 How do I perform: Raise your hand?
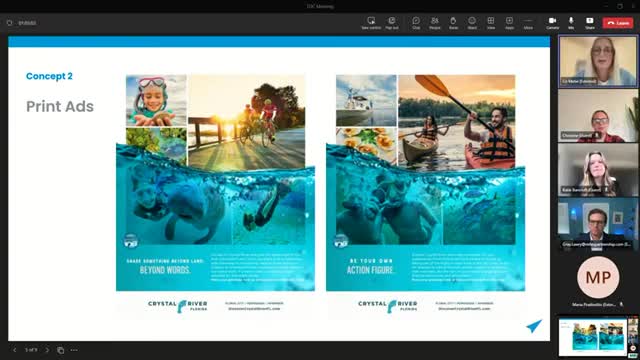[453, 23]
